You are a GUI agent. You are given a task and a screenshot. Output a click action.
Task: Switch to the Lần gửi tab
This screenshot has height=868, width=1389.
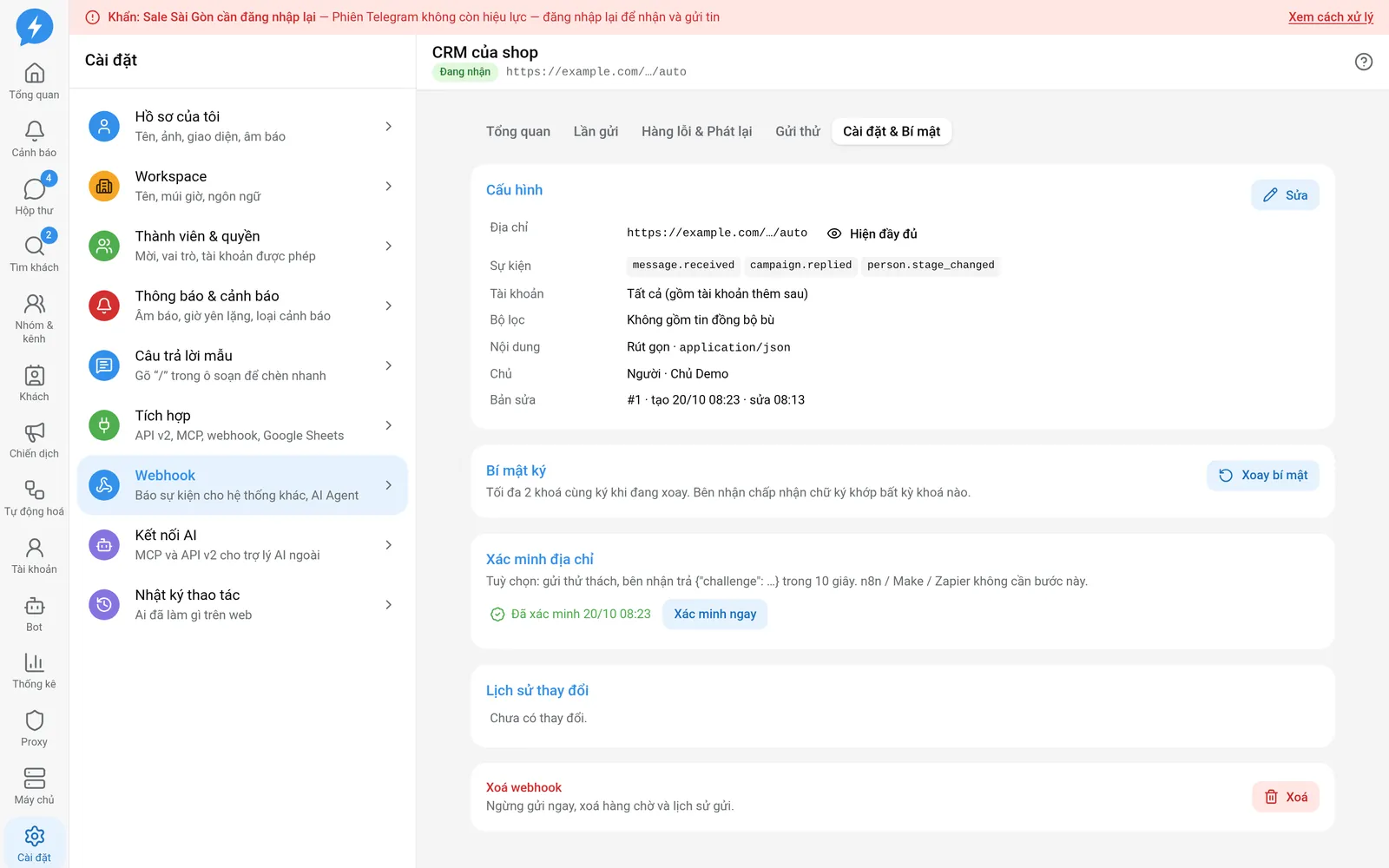(x=596, y=131)
